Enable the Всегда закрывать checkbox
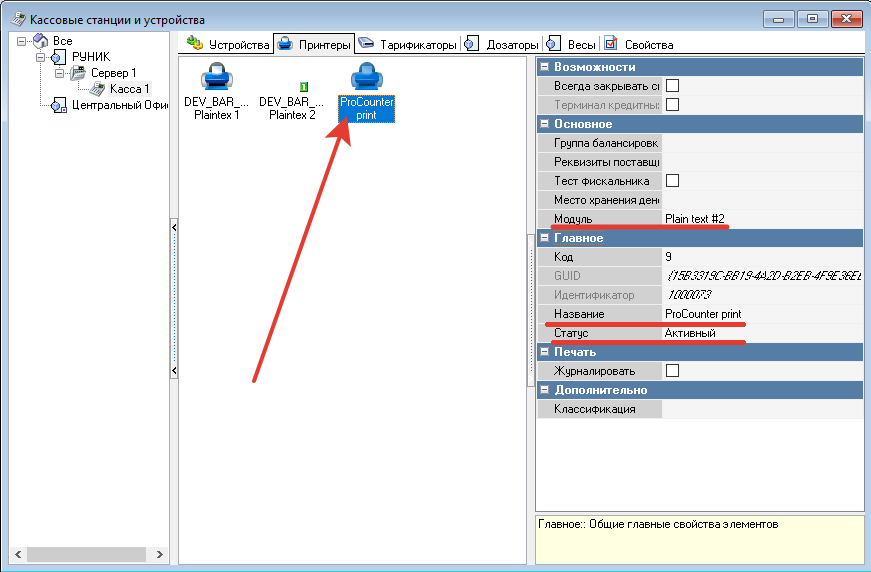 point(673,86)
